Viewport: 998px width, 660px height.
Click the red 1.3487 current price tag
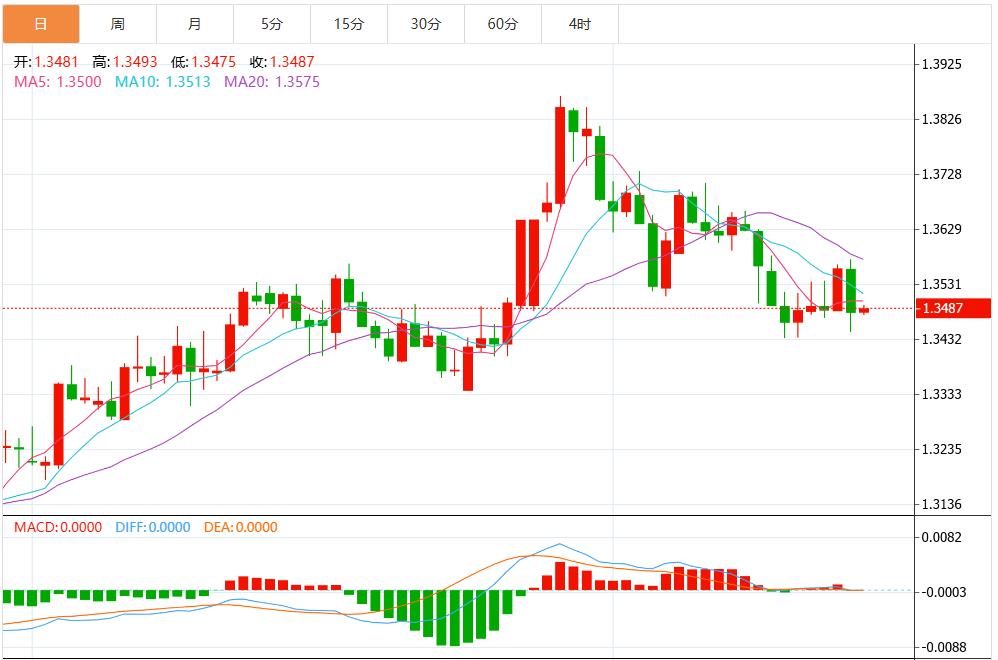953,309
